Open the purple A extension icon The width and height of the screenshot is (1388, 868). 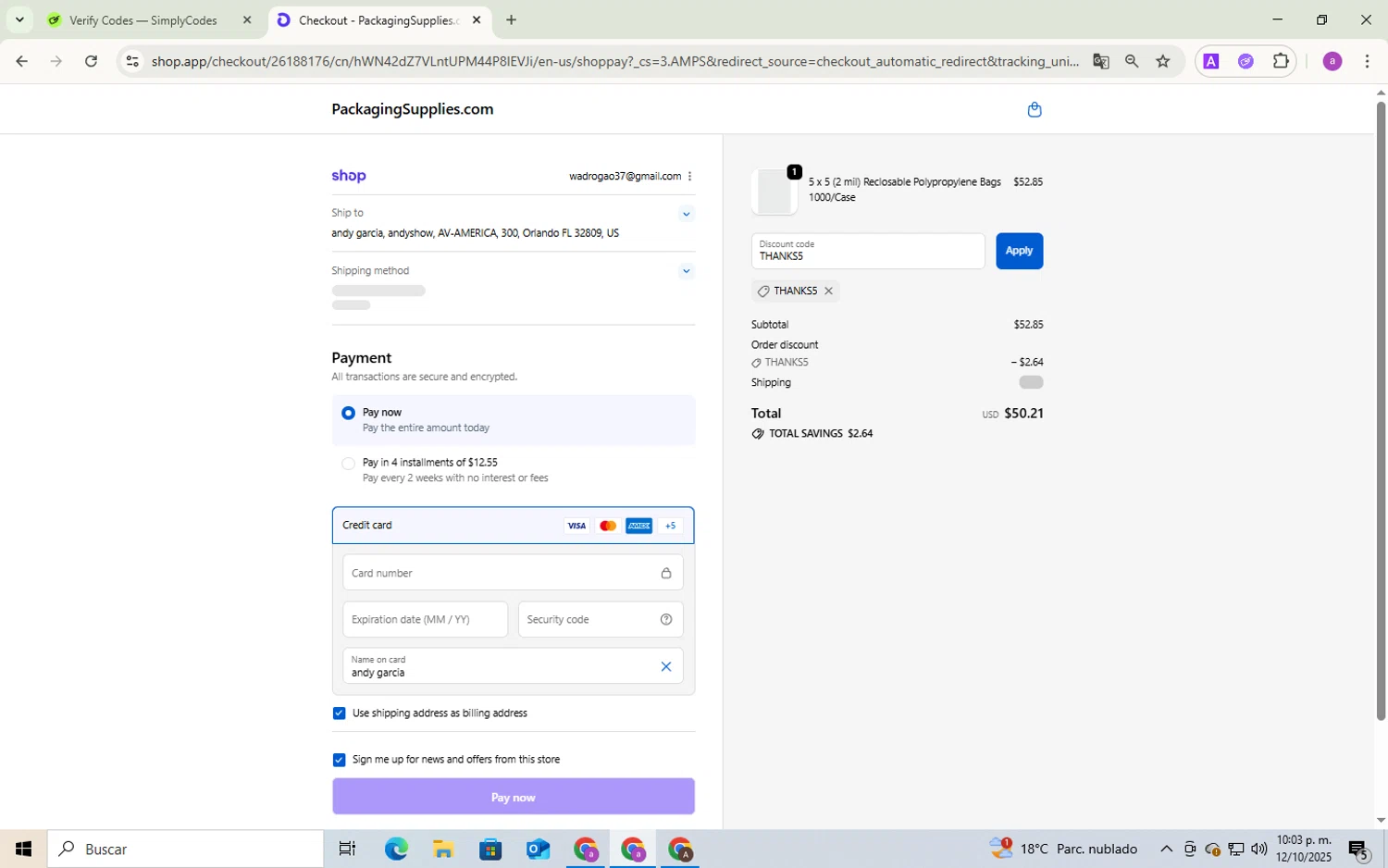1210,61
